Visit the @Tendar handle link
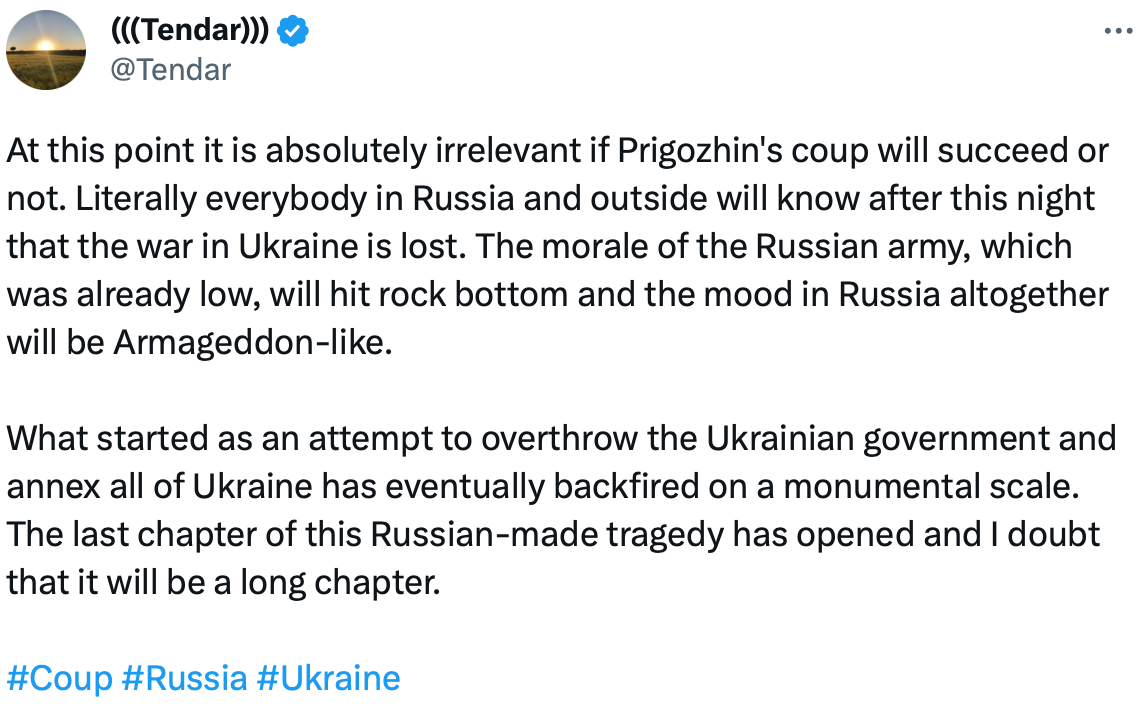This screenshot has height=710, width=1148. pyautogui.click(x=171, y=70)
